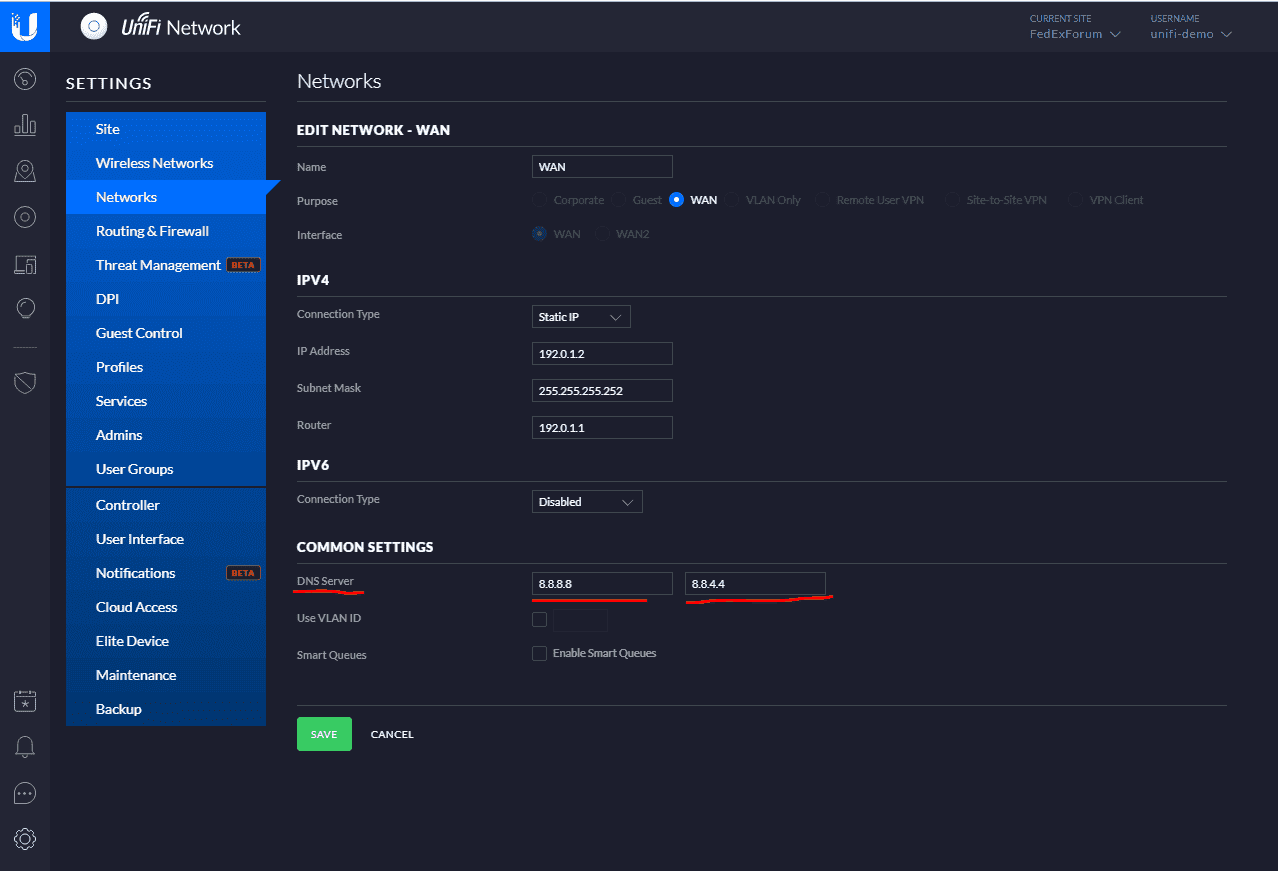Open the Clients icon in sidebar
The width and height of the screenshot is (1278, 871).
point(25,264)
